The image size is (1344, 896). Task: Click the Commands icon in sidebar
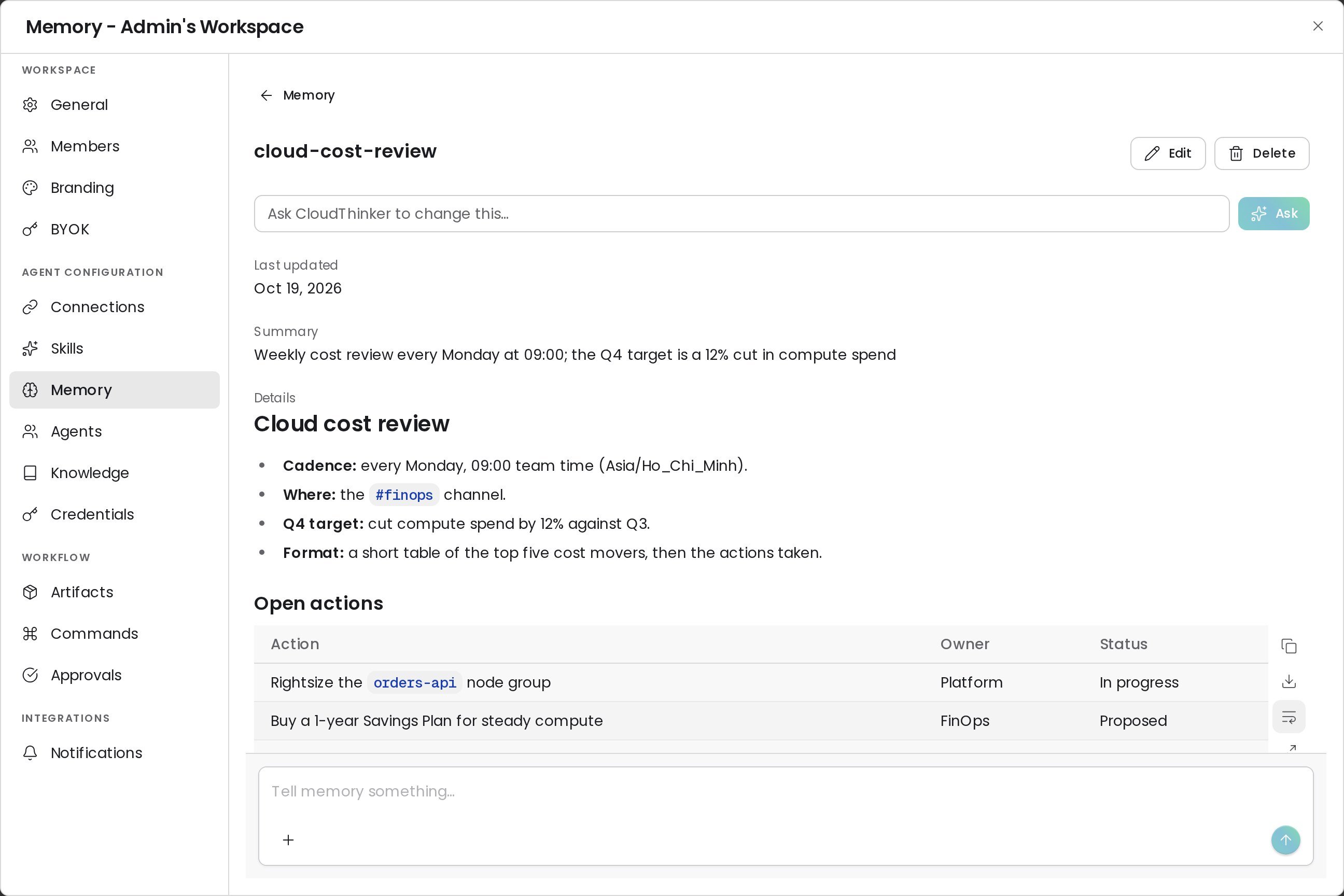pyautogui.click(x=30, y=634)
